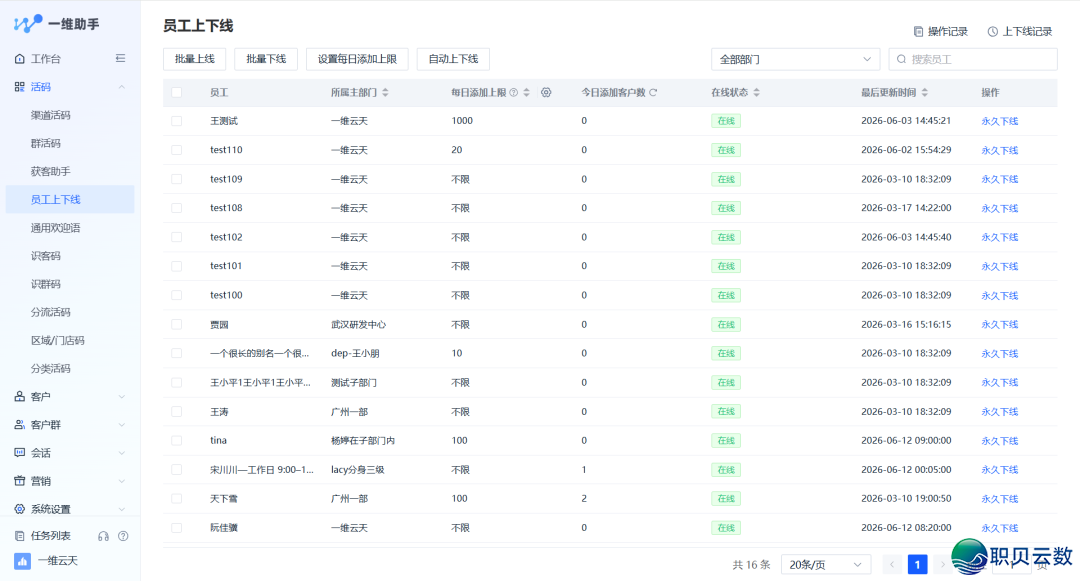Click the 自动上下线 button
This screenshot has width=1080, height=581.
453,59
